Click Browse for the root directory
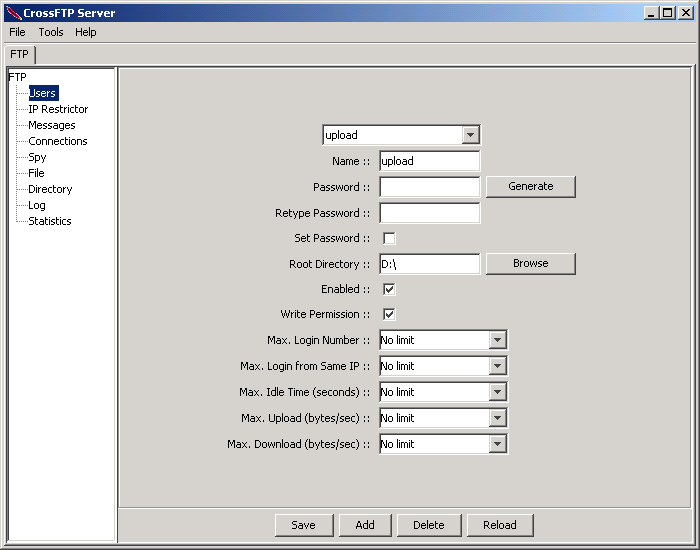The image size is (700, 550). click(x=531, y=263)
